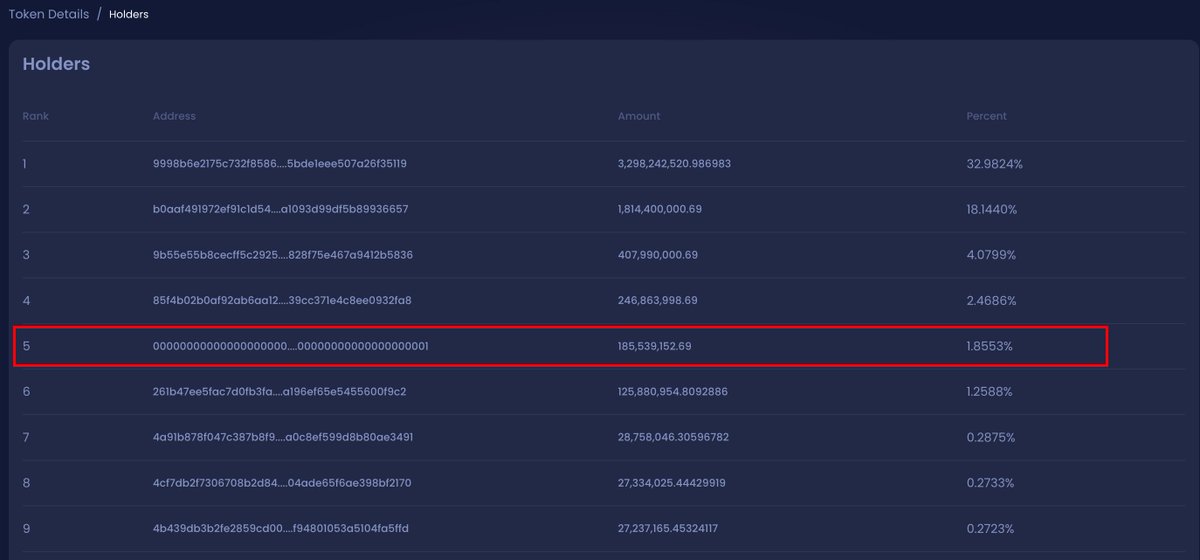Select amount 28,758,046.30596782
Screen dimensions: 1200x560
click(673, 437)
